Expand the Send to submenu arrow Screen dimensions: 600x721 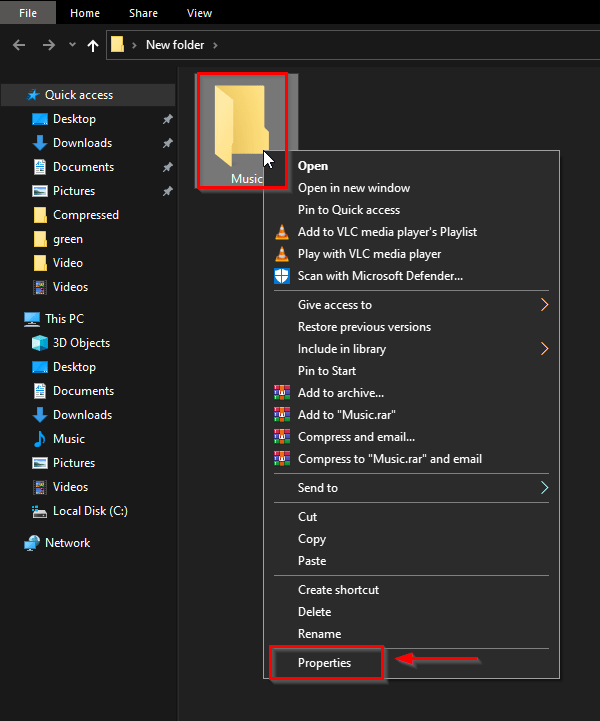click(544, 488)
